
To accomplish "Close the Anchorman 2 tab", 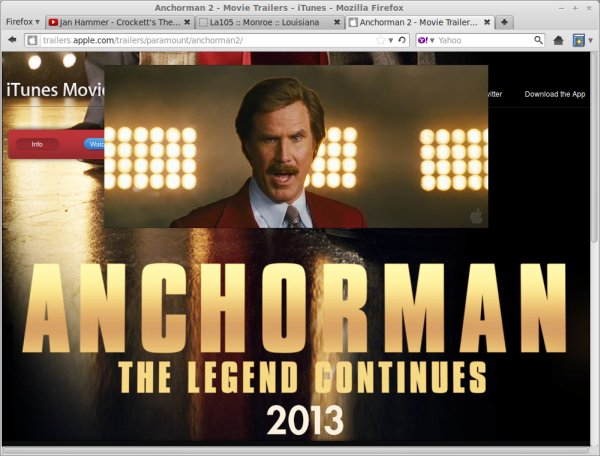I will 487,22.
